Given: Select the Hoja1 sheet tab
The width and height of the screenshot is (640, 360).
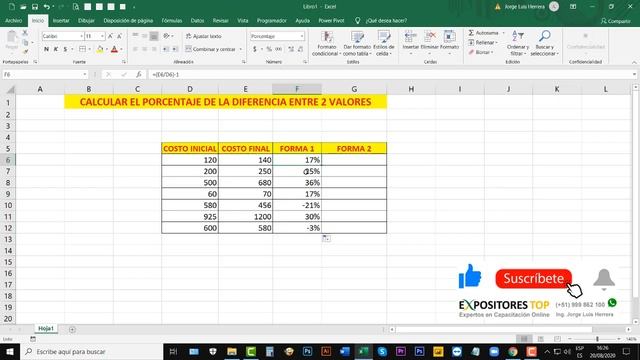Looking at the screenshot, I should 46,329.
